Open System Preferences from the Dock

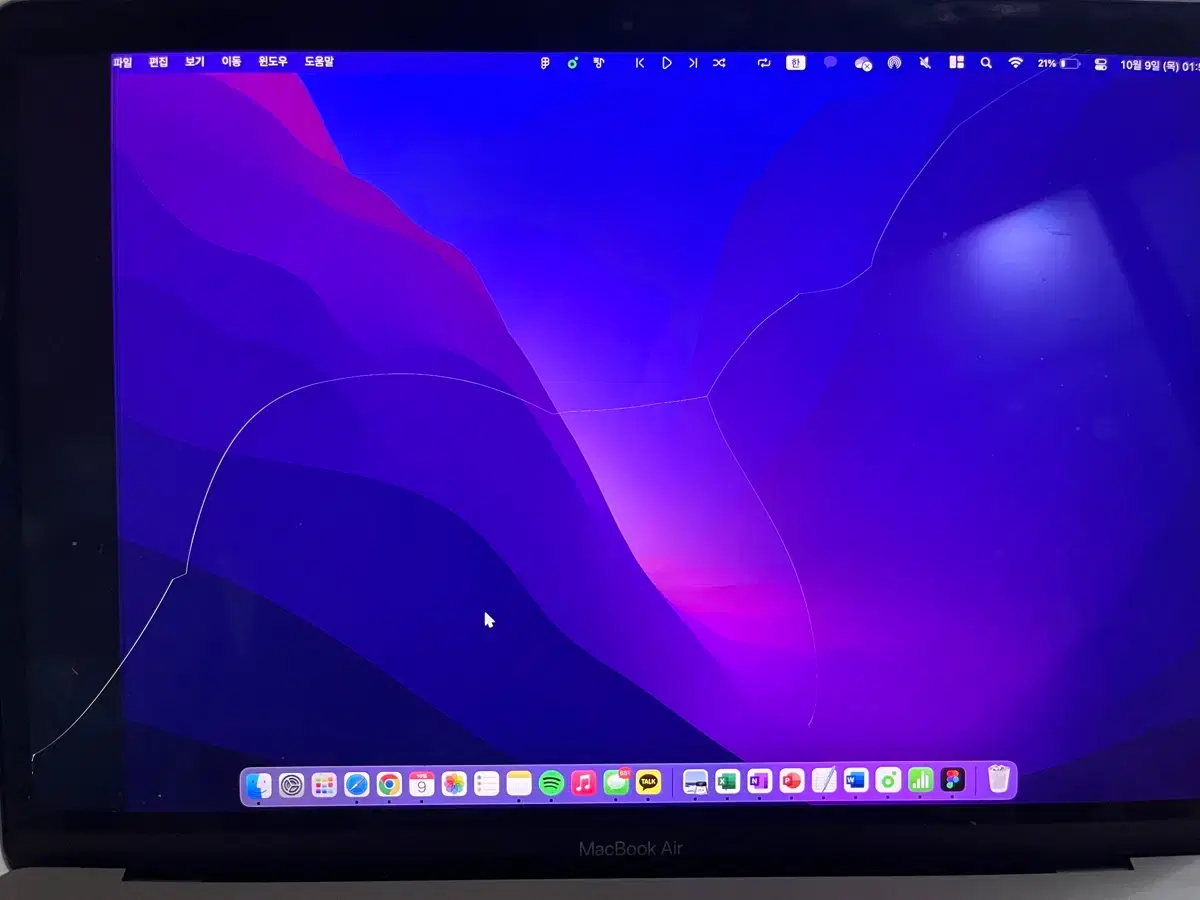291,784
